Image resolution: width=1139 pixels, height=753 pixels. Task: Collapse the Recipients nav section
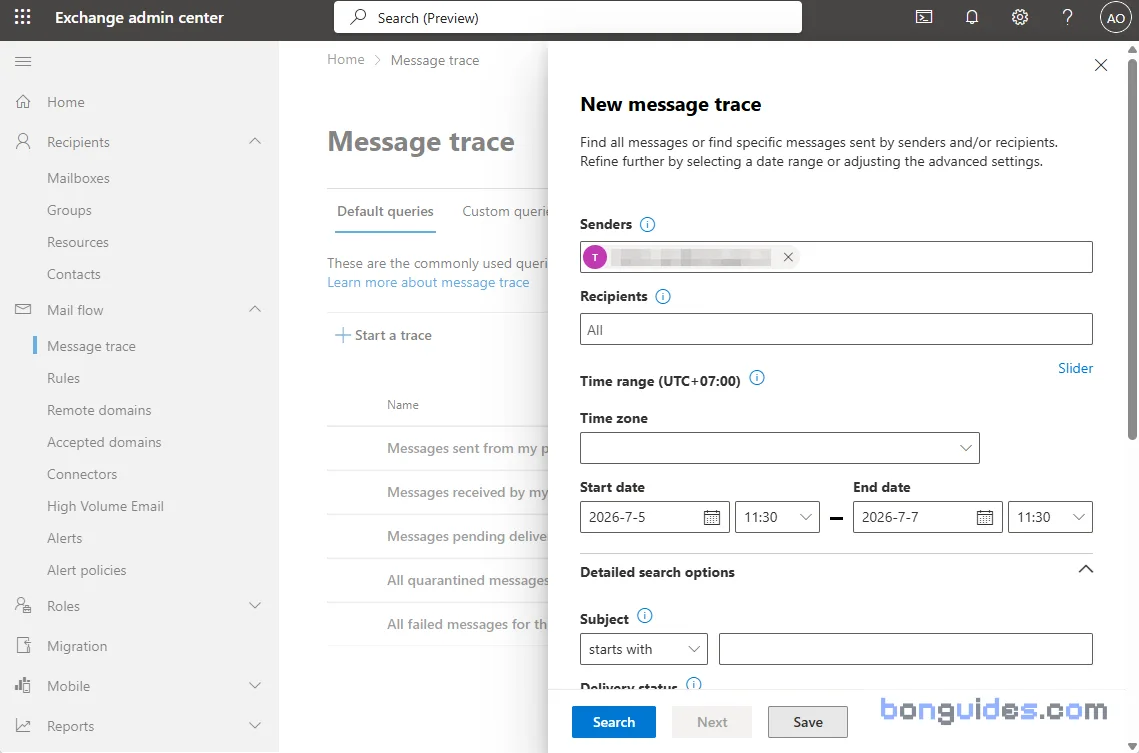(x=255, y=142)
